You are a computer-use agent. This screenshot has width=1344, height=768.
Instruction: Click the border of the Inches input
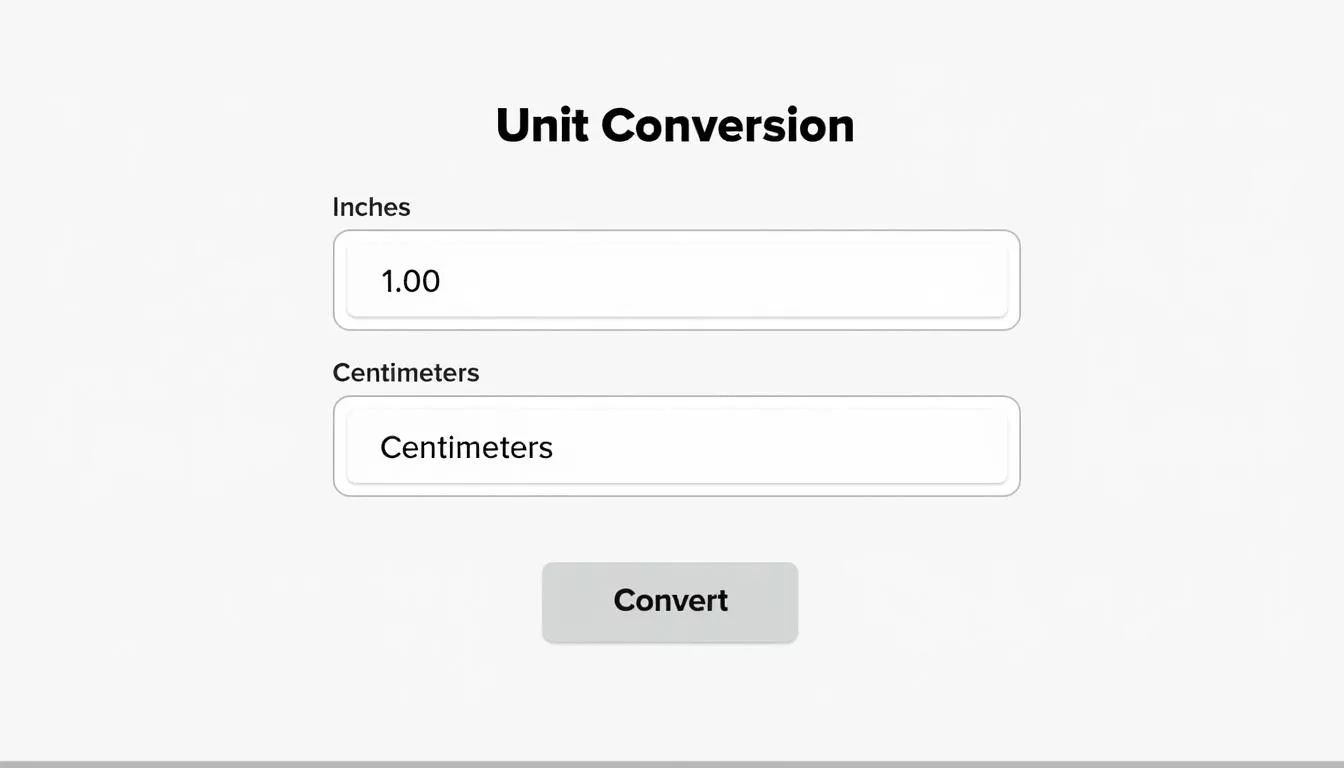click(676, 233)
